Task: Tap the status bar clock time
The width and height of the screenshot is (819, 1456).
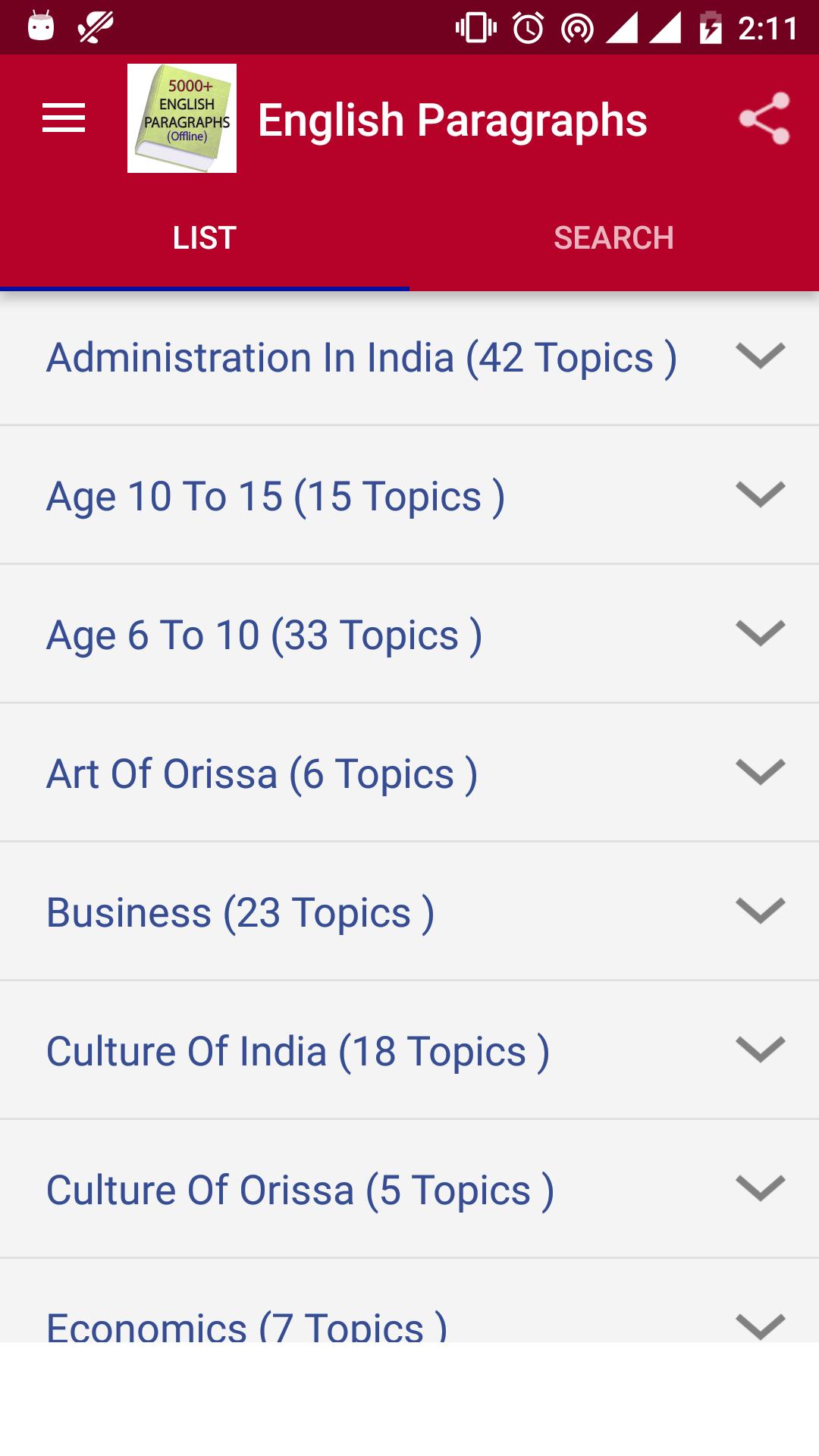Action: click(x=767, y=29)
